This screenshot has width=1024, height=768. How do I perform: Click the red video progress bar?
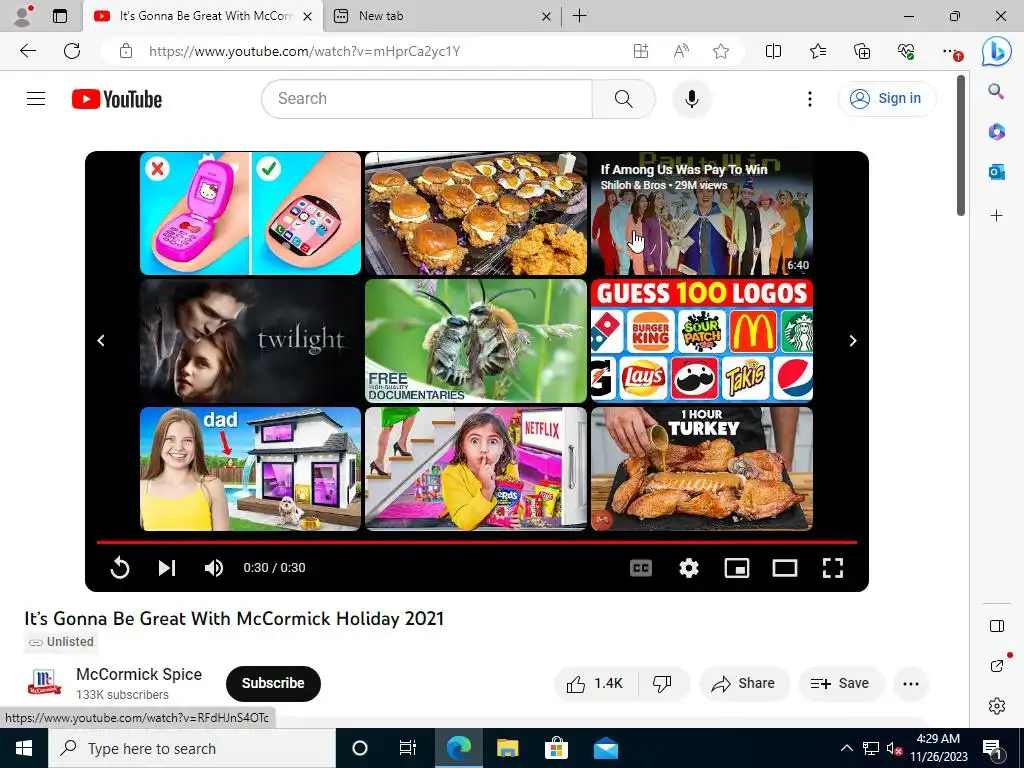click(x=477, y=542)
